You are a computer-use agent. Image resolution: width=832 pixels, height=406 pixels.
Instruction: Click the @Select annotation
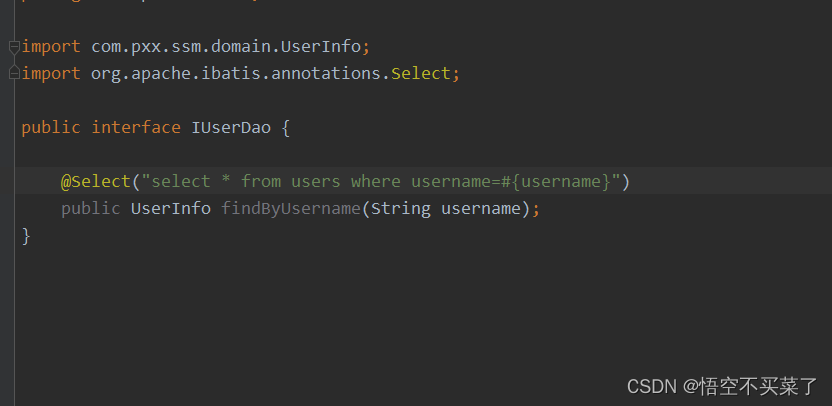click(96, 181)
